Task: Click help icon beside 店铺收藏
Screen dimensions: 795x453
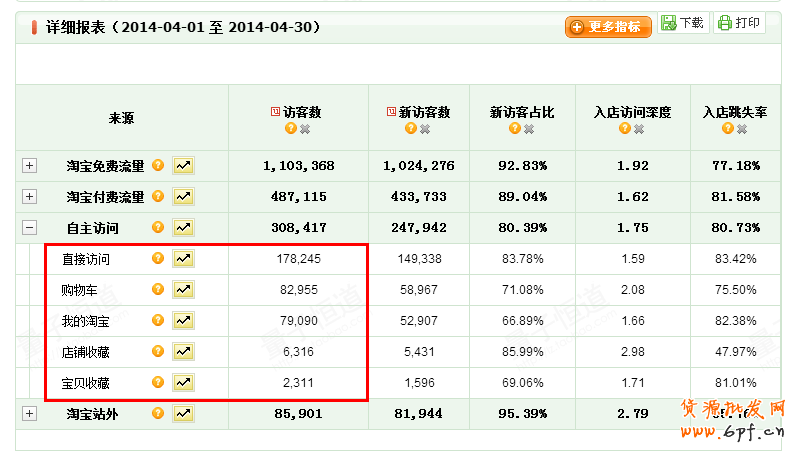Action: tap(157, 351)
